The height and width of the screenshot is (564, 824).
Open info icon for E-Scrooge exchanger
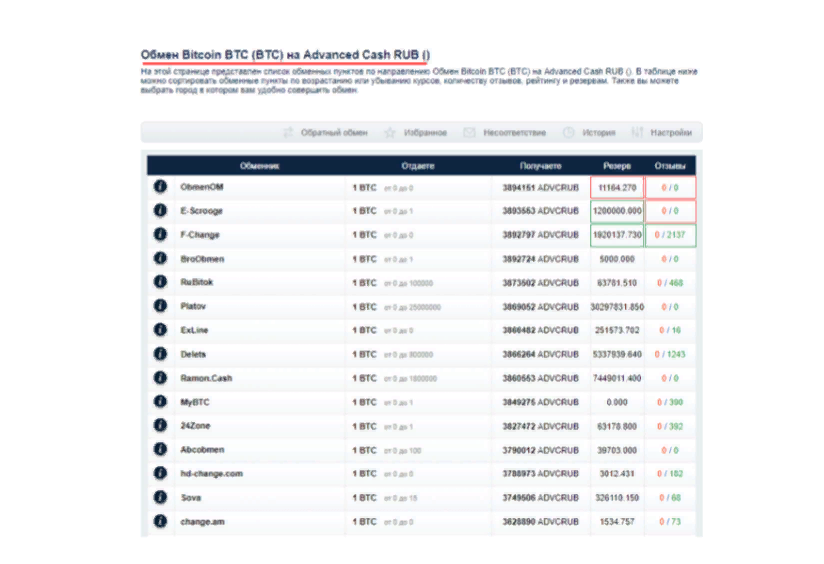pos(159,211)
